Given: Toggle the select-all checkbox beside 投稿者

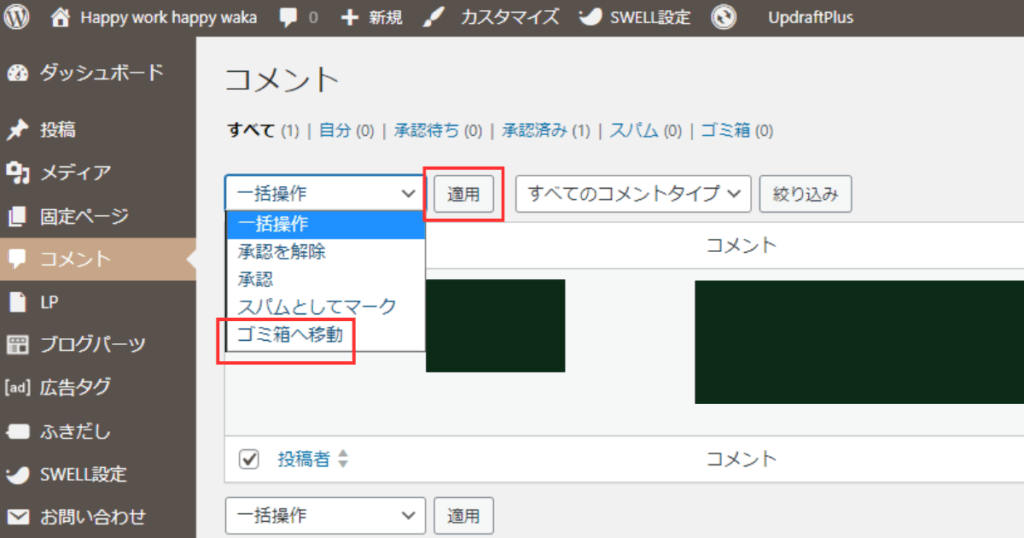Looking at the screenshot, I should 249,459.
